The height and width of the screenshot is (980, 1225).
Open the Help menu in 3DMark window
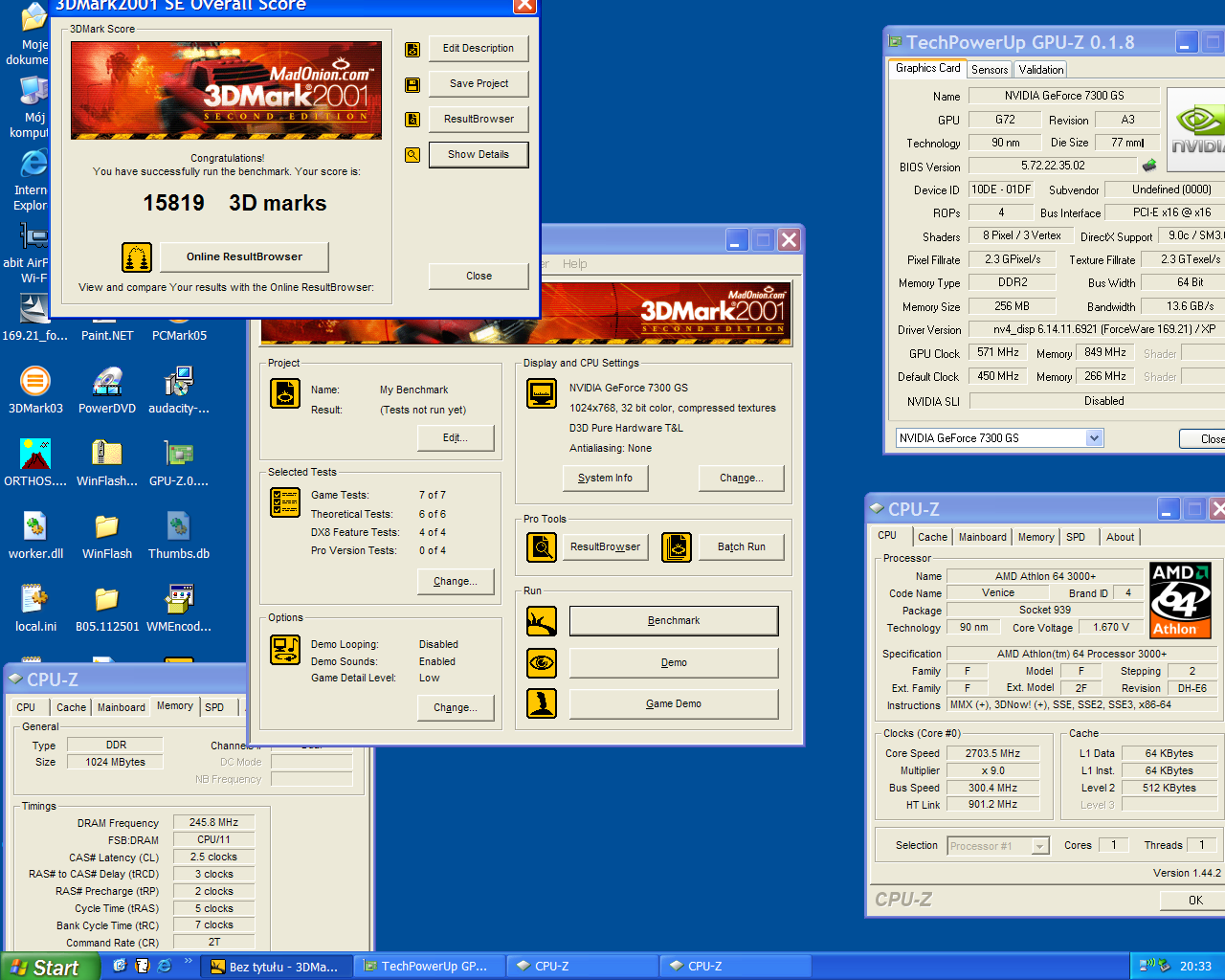point(575,264)
